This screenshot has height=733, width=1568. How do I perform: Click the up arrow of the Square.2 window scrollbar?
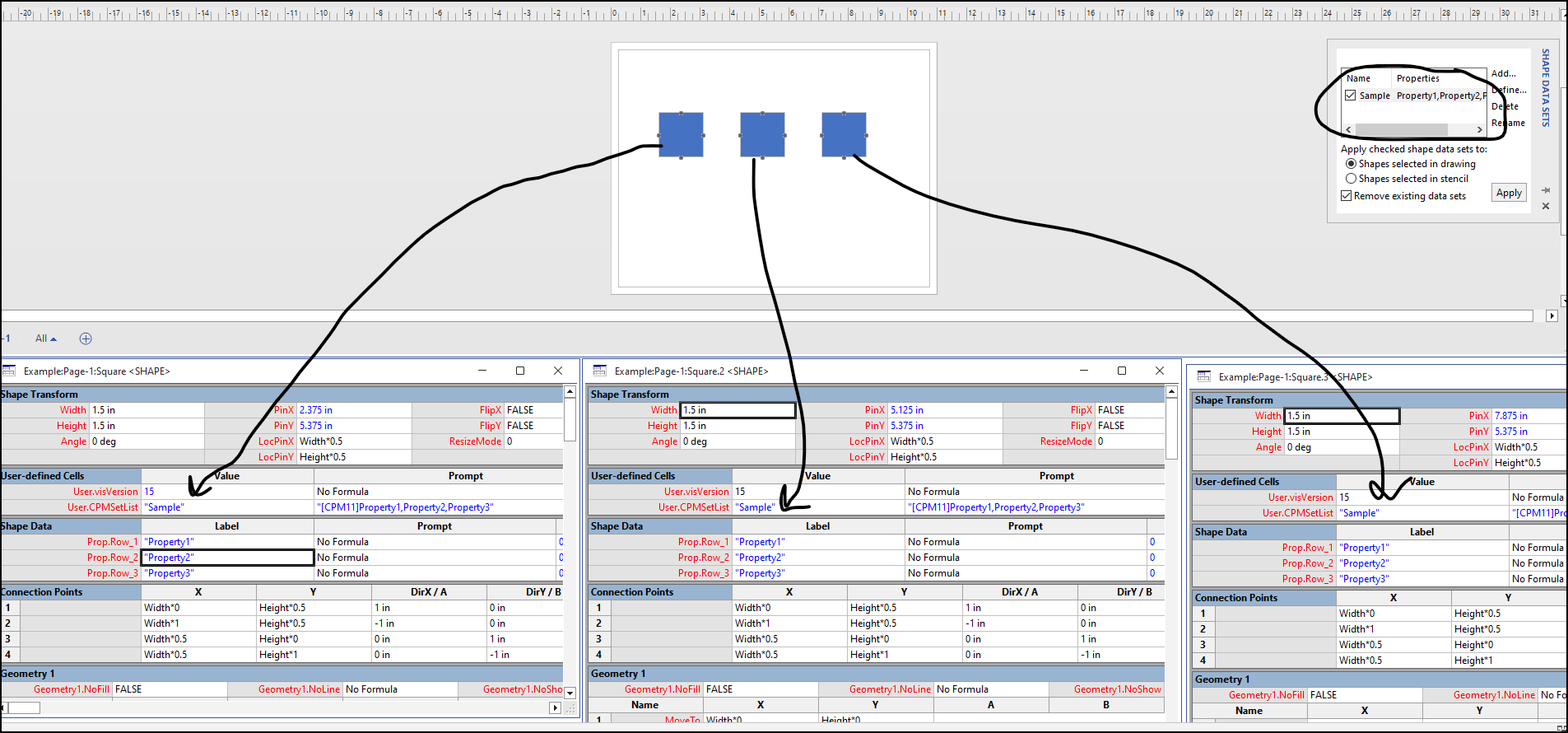point(1171,392)
